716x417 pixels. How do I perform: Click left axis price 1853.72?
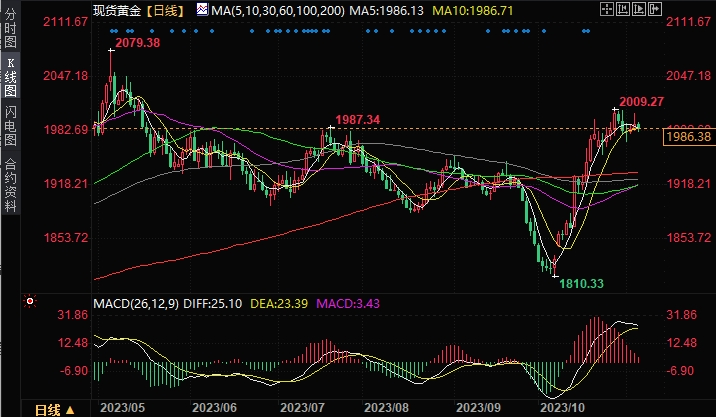pyautogui.click(x=66, y=238)
